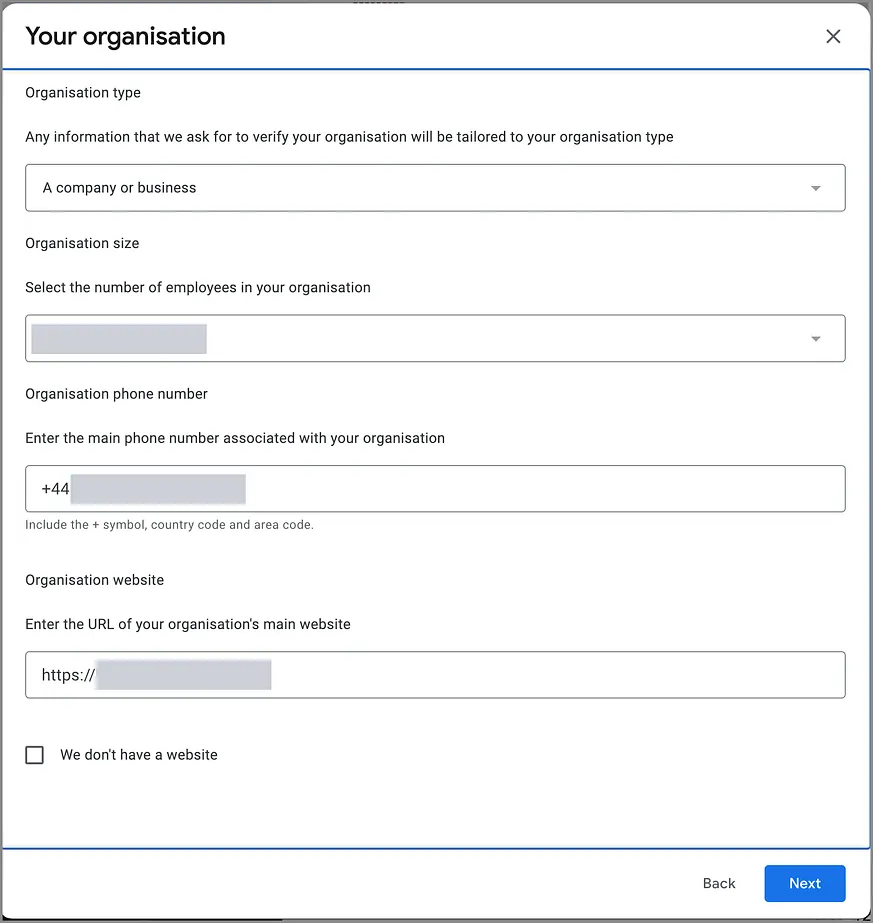Click the "Organisation website" section label
The width and height of the screenshot is (873, 923).
click(94, 580)
